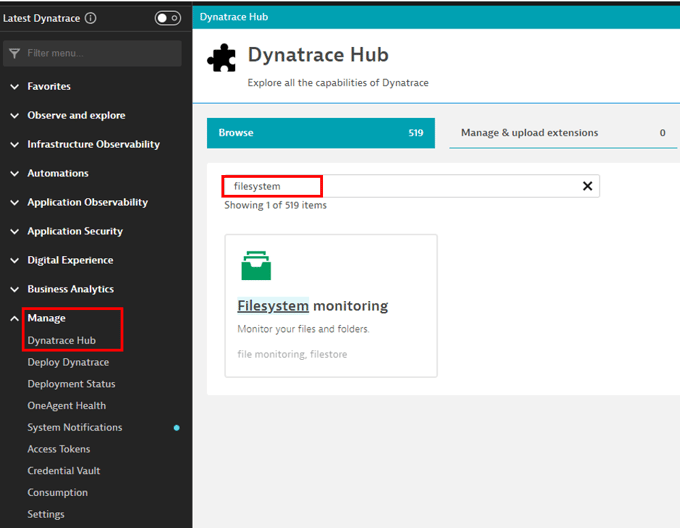Click the Dynatrace Hub page heading
680x528 pixels.
pyautogui.click(x=318, y=55)
